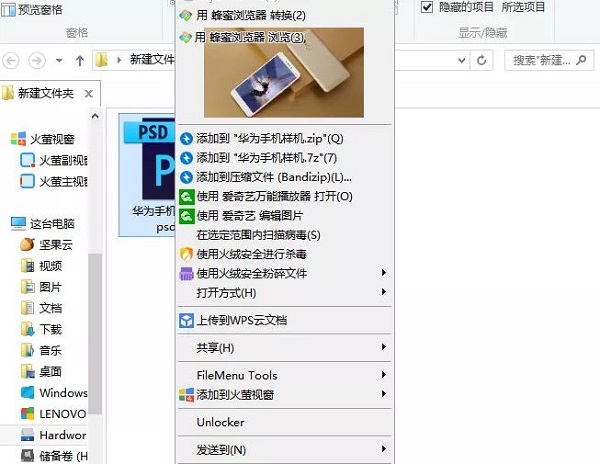
Task: Click the sidebar vertical scrollbar thumb
Action: 95,334
